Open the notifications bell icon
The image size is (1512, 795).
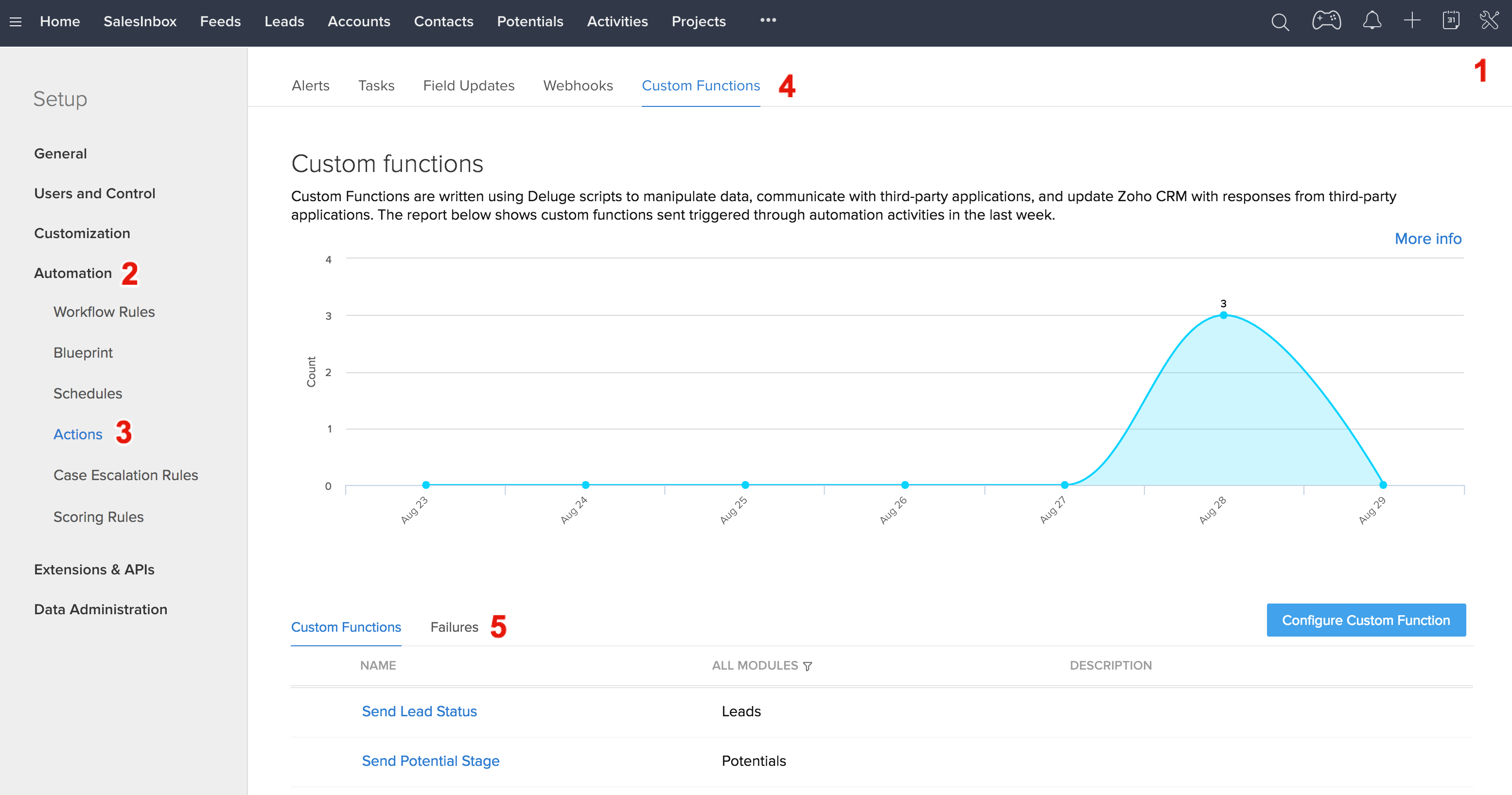(1371, 21)
